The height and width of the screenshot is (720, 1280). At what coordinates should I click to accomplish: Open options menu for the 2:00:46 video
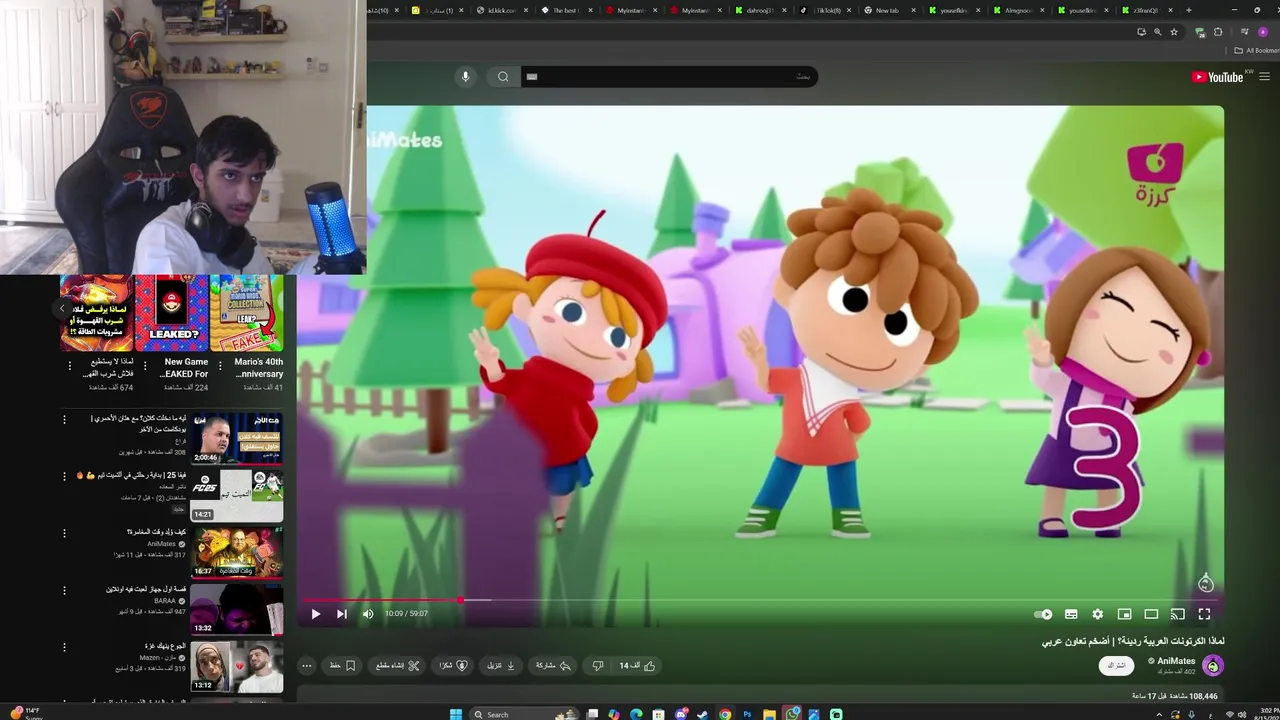click(65, 419)
